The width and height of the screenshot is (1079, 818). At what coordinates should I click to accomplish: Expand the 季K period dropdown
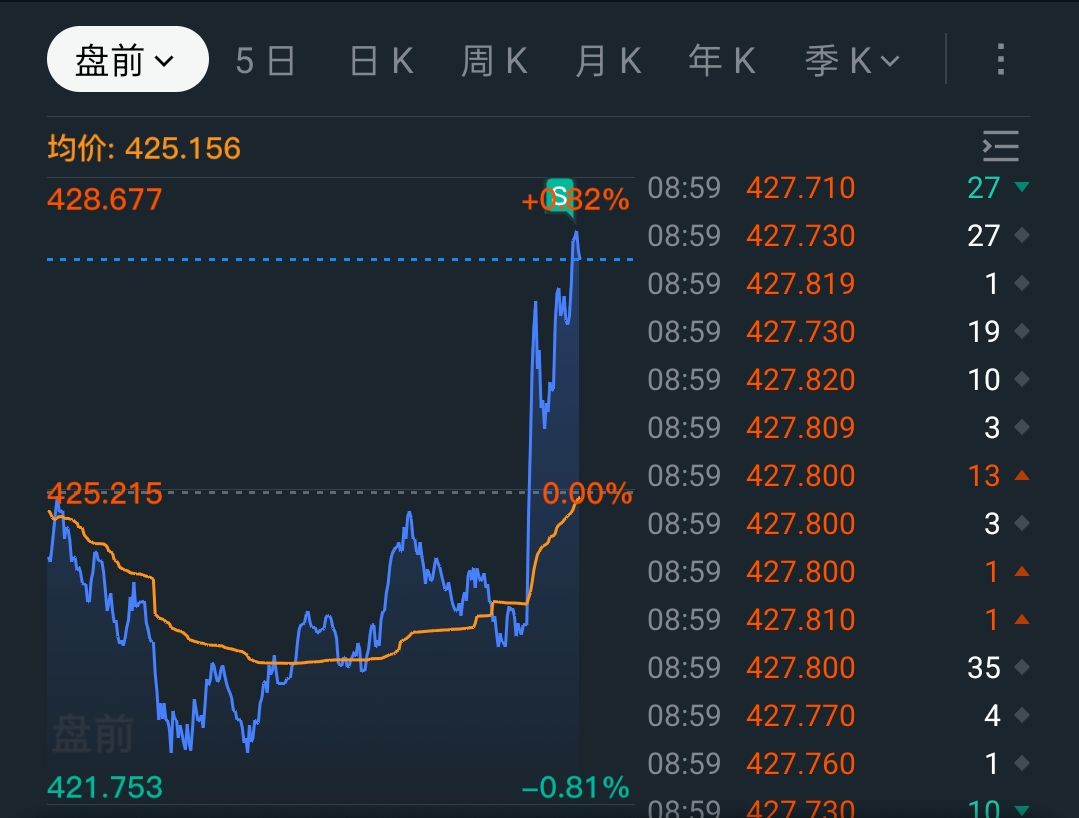pos(852,61)
